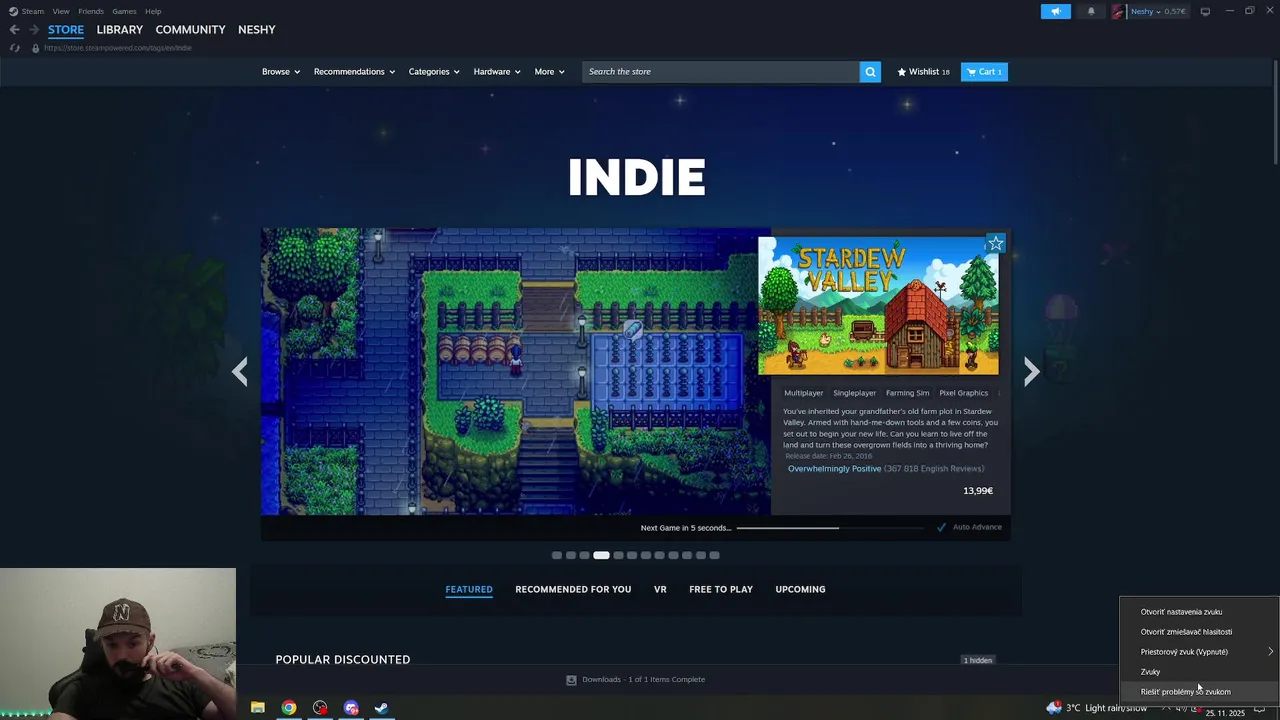Switch to the COMMUNITY tab
This screenshot has width=1280, height=720.
[x=190, y=30]
